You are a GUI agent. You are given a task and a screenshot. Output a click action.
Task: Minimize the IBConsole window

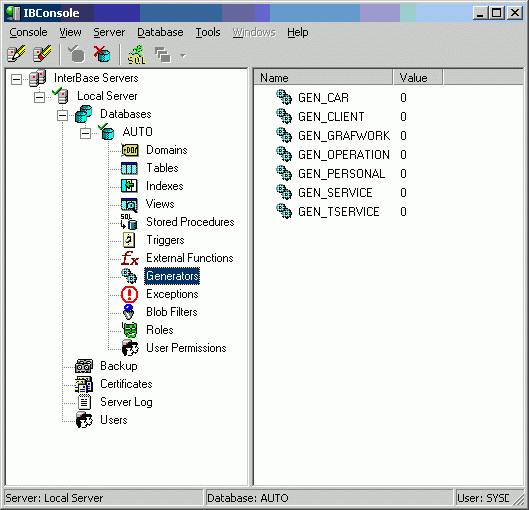tap(480, 13)
